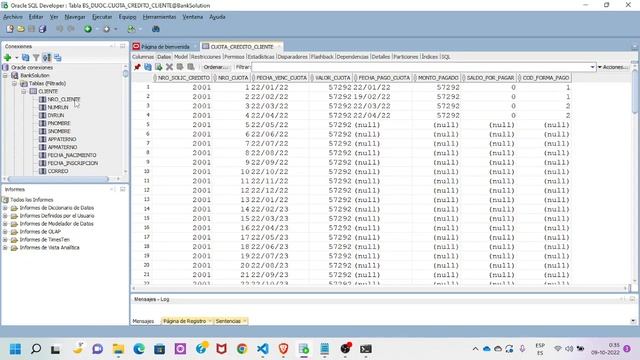Switch to the Disparadores sub-tab
This screenshot has height=360, width=640.
[x=293, y=57]
